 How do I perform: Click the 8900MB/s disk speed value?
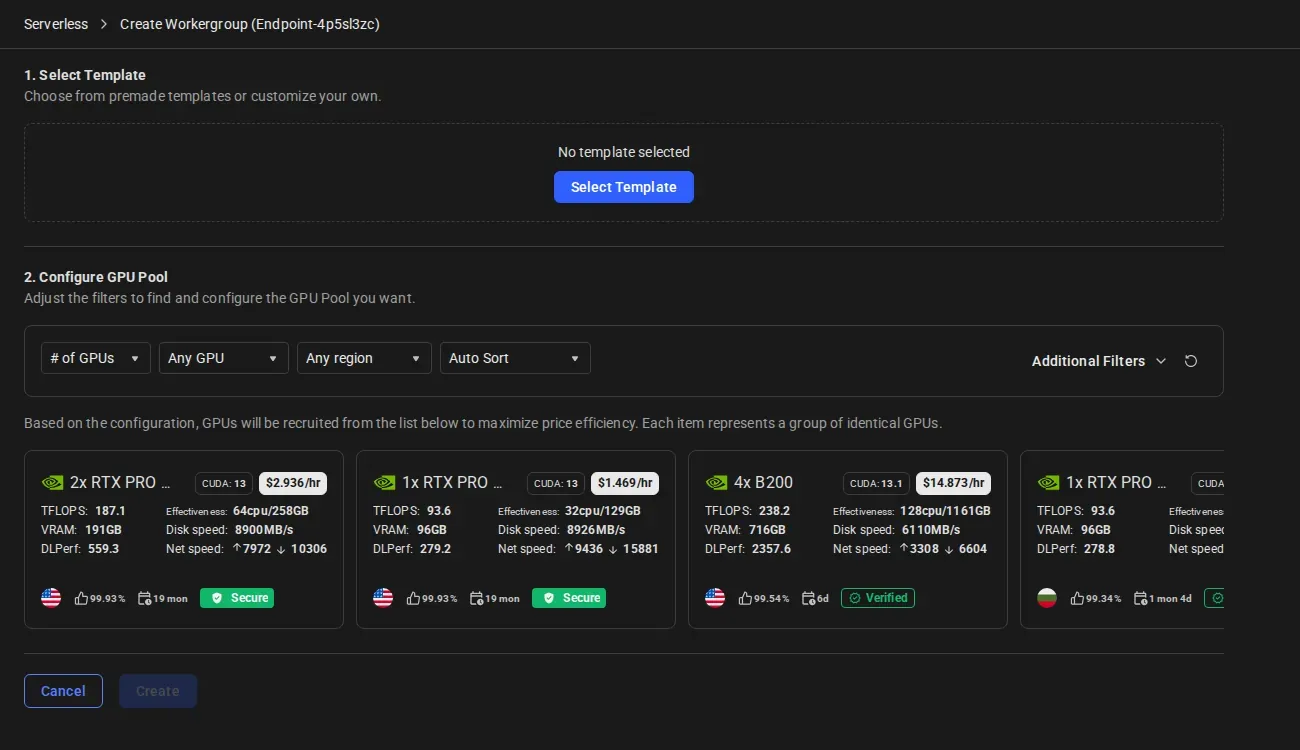pyautogui.click(x=264, y=530)
